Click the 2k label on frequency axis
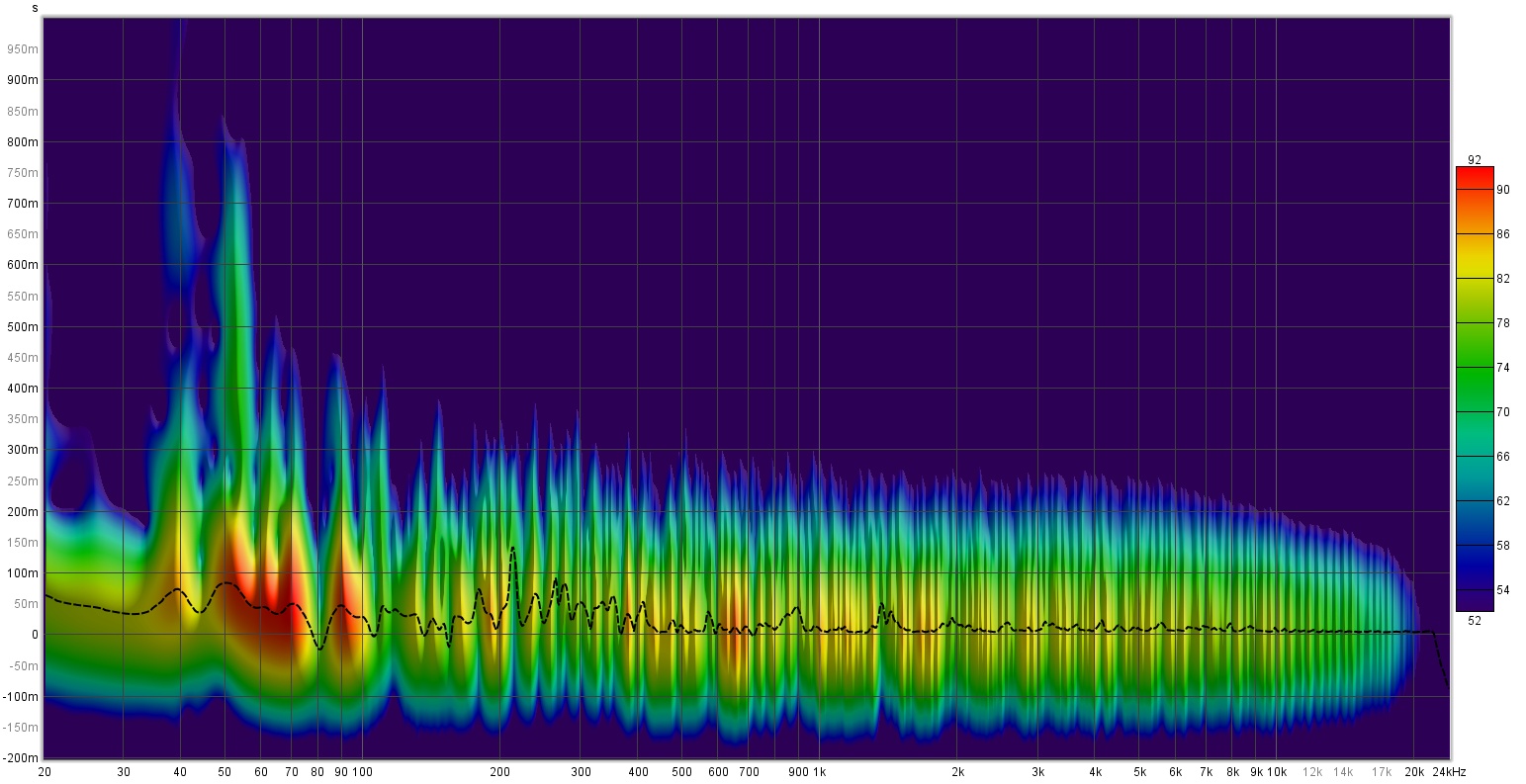Screen dimensions: 1526x784 click(x=957, y=771)
